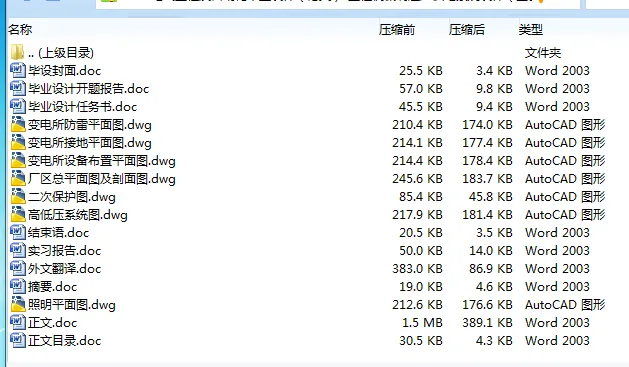Click the 212.6 KB size of 照明平面图.dwg

pos(417,305)
